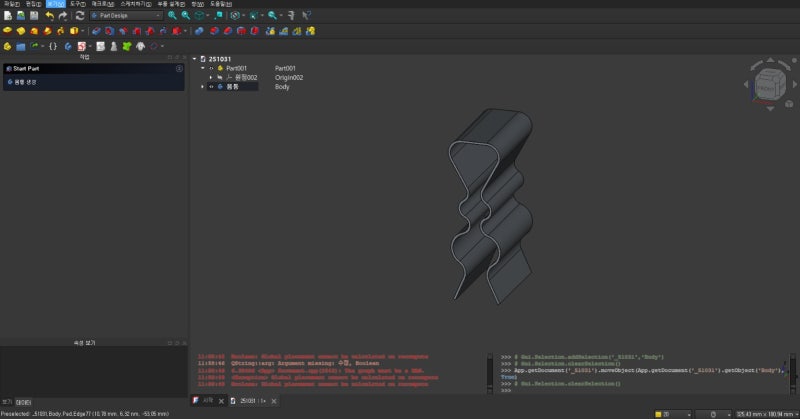This screenshot has width=800, height=419.
Task: Click the datum plane icon
Action: pos(154,46)
